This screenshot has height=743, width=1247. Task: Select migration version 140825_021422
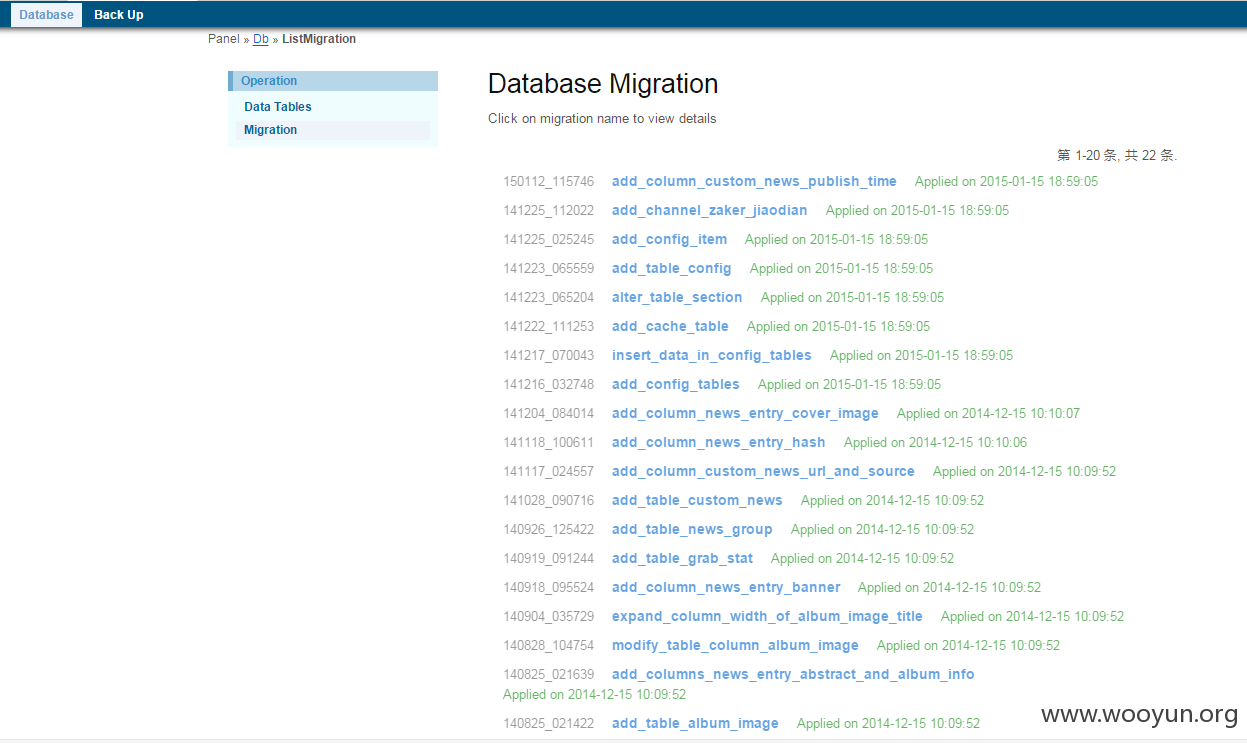click(548, 723)
